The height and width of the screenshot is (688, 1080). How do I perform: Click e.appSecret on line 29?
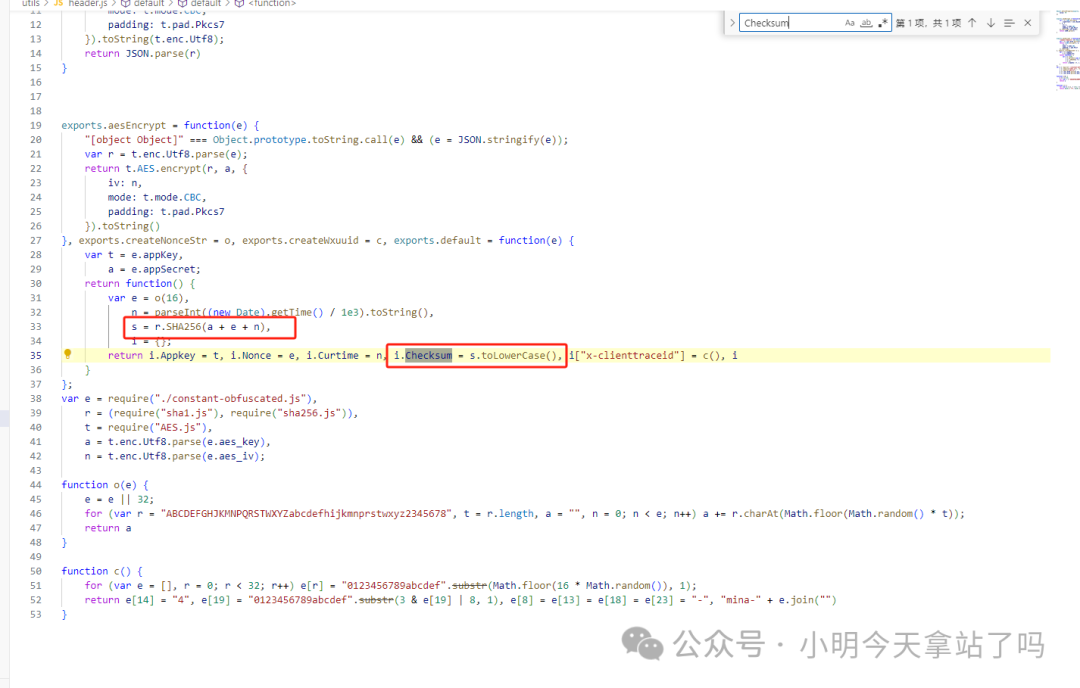163,269
